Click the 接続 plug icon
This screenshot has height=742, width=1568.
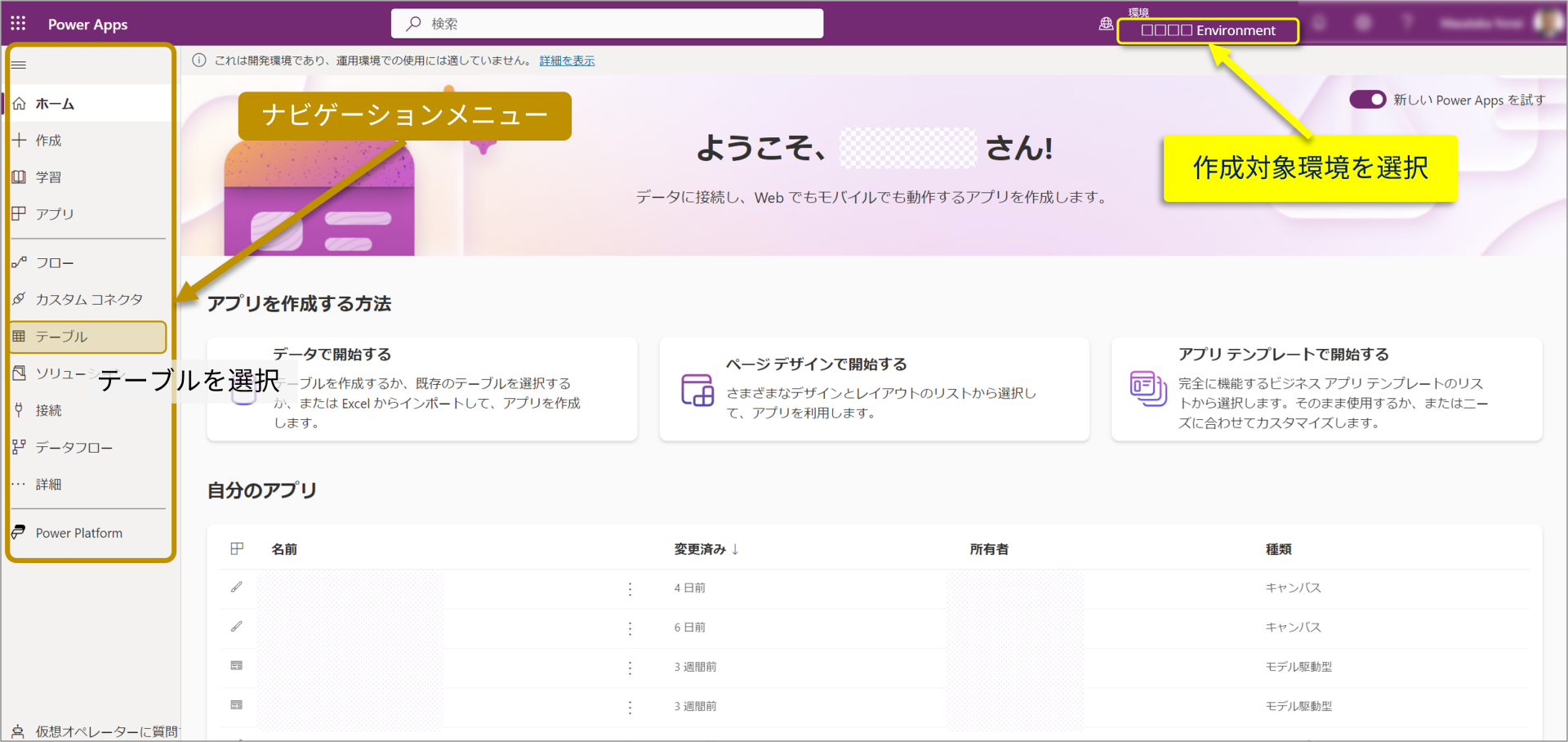pos(19,409)
